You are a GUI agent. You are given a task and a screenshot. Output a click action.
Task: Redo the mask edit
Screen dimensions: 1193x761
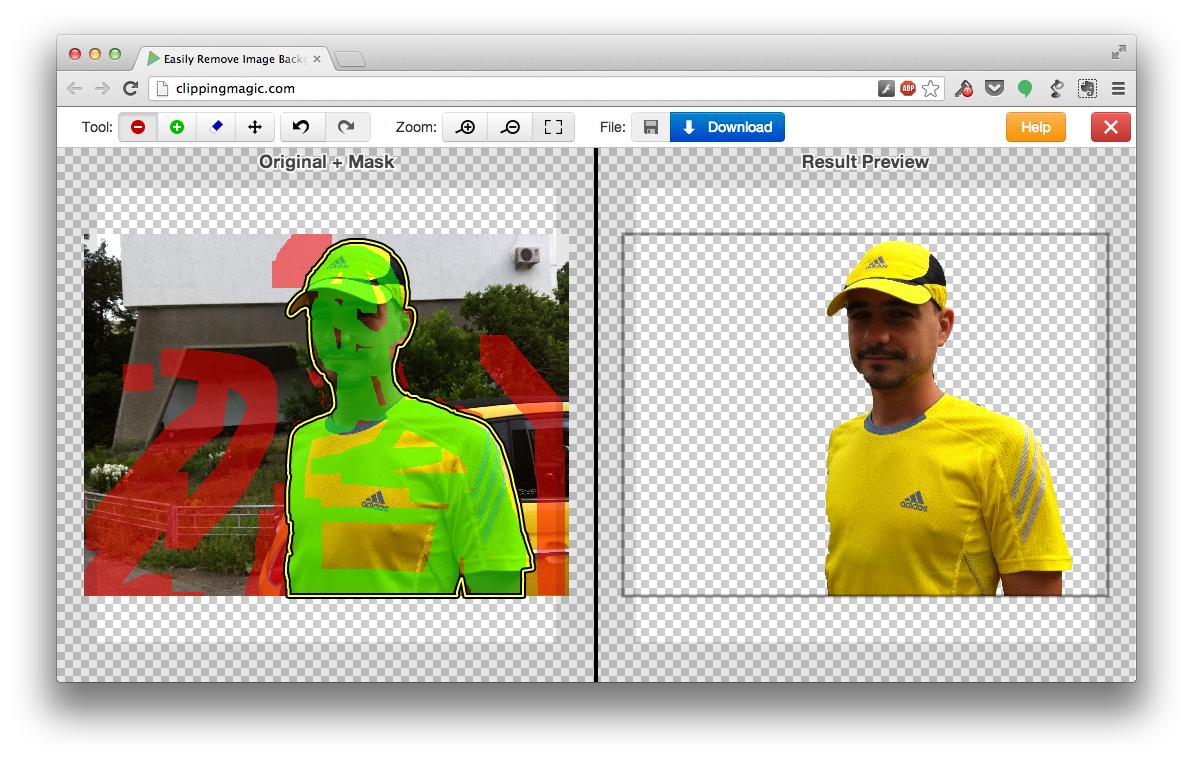346,127
